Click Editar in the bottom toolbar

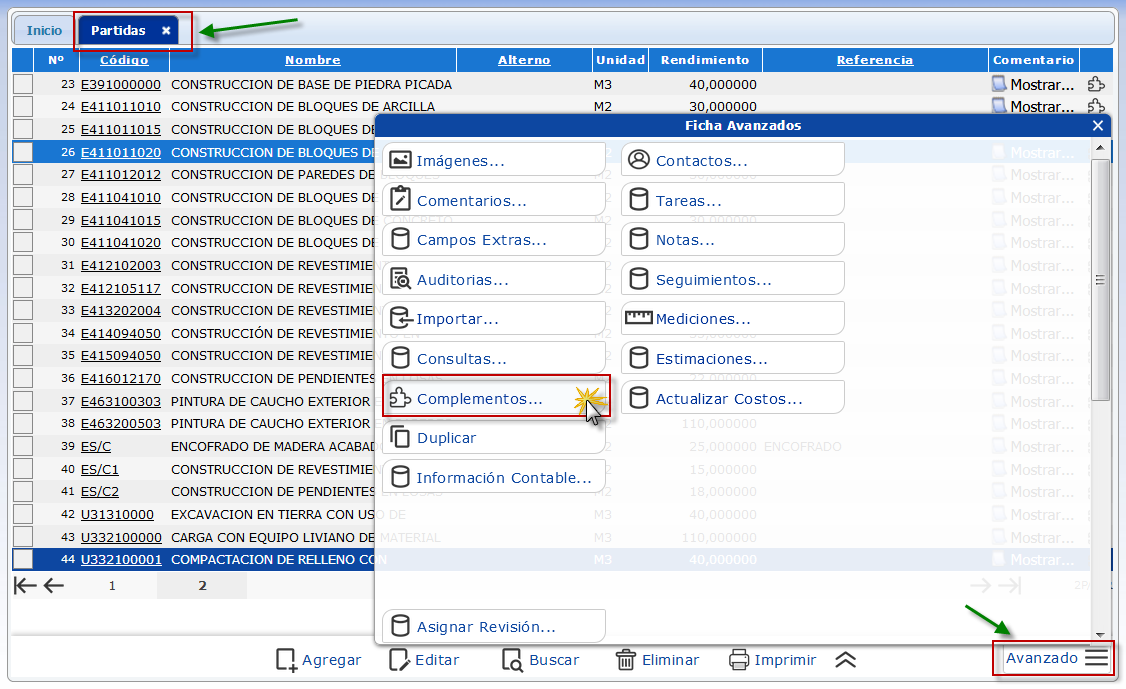(424, 660)
